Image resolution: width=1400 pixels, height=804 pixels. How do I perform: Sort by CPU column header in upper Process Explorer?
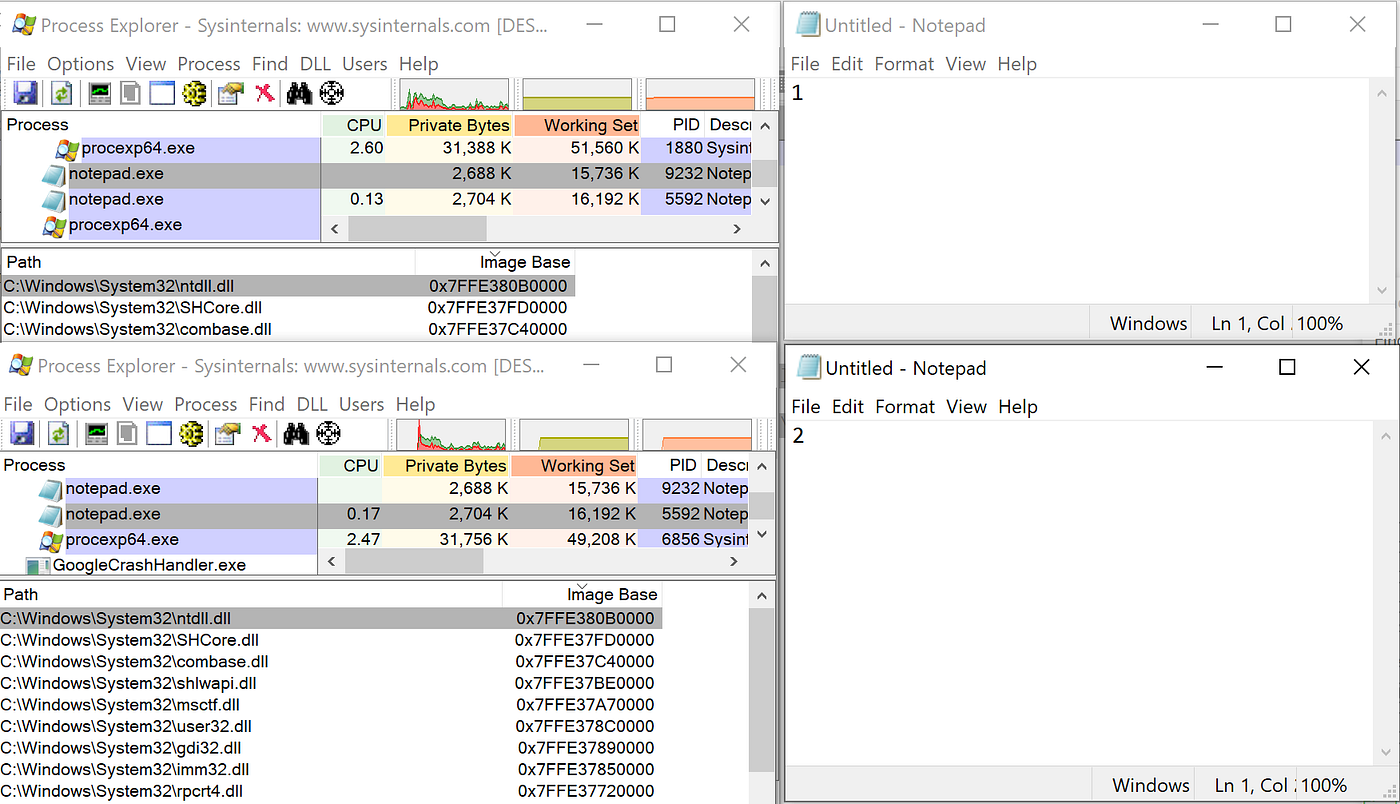[x=353, y=125]
